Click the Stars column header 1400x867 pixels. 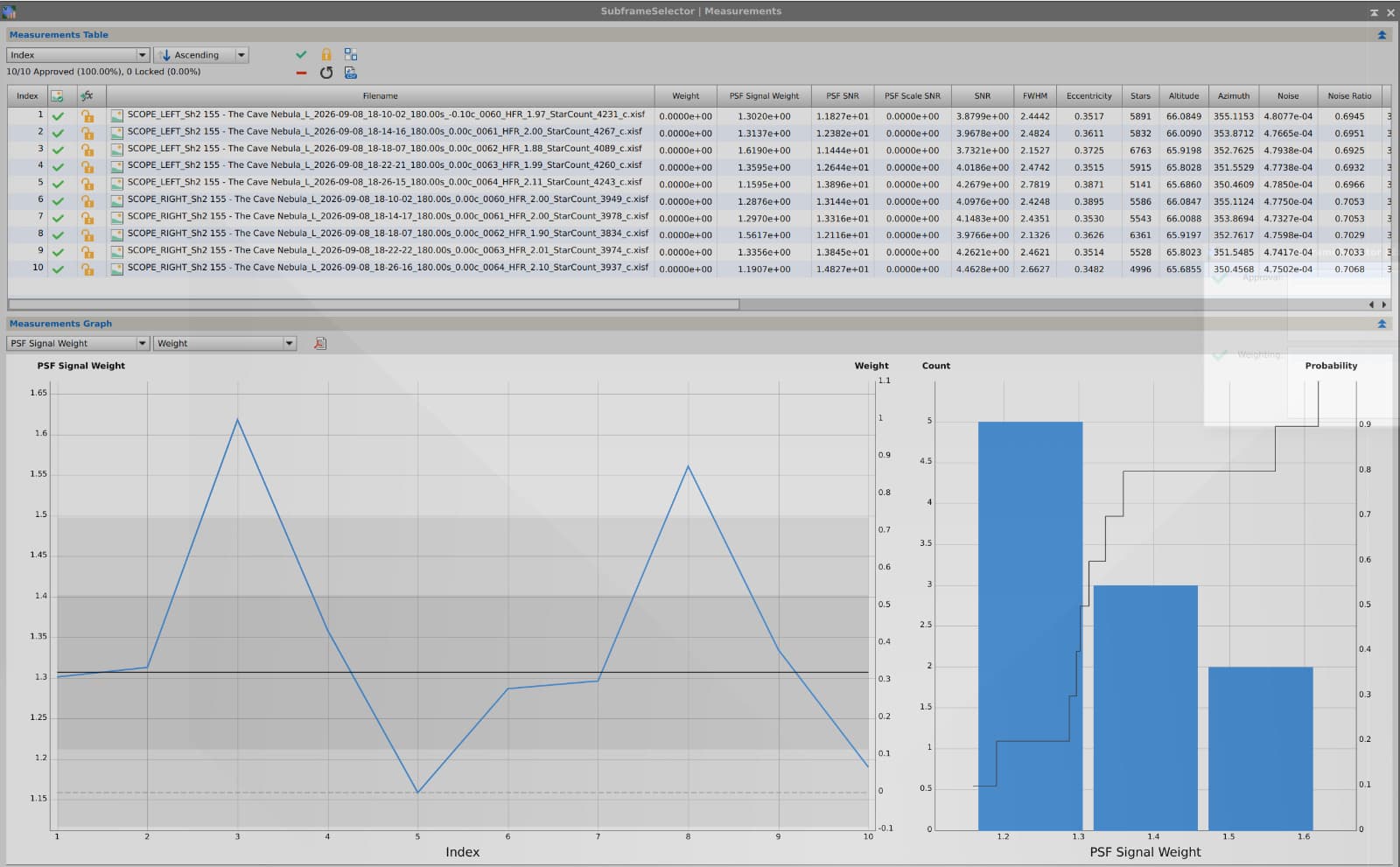pyautogui.click(x=1140, y=96)
